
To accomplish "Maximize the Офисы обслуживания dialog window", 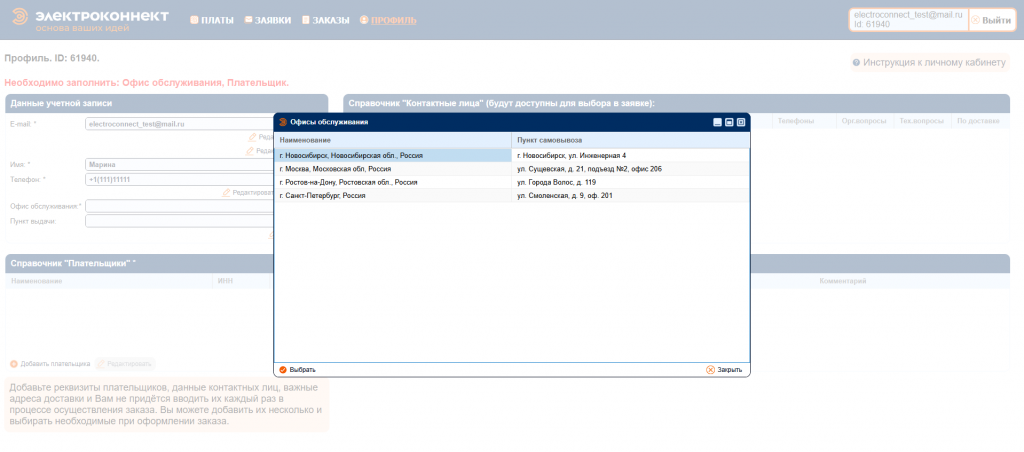I will (x=729, y=122).
